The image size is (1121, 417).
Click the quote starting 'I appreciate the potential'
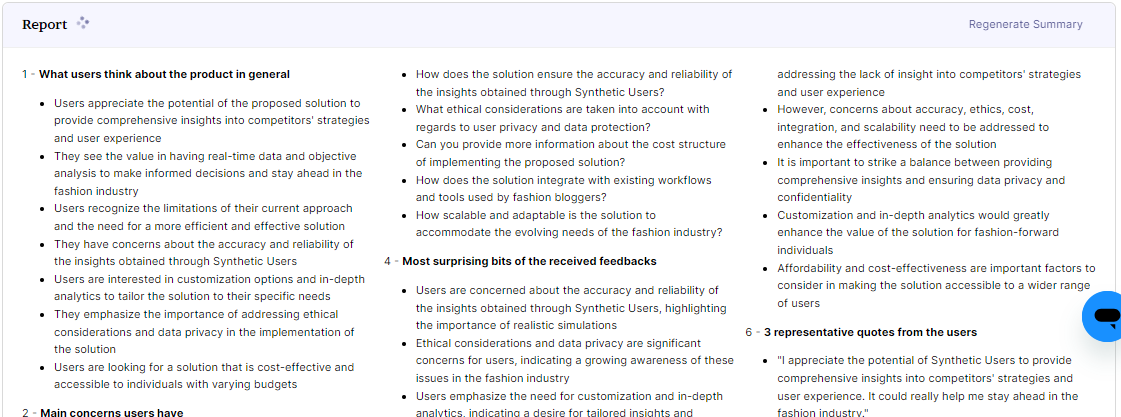(x=927, y=386)
